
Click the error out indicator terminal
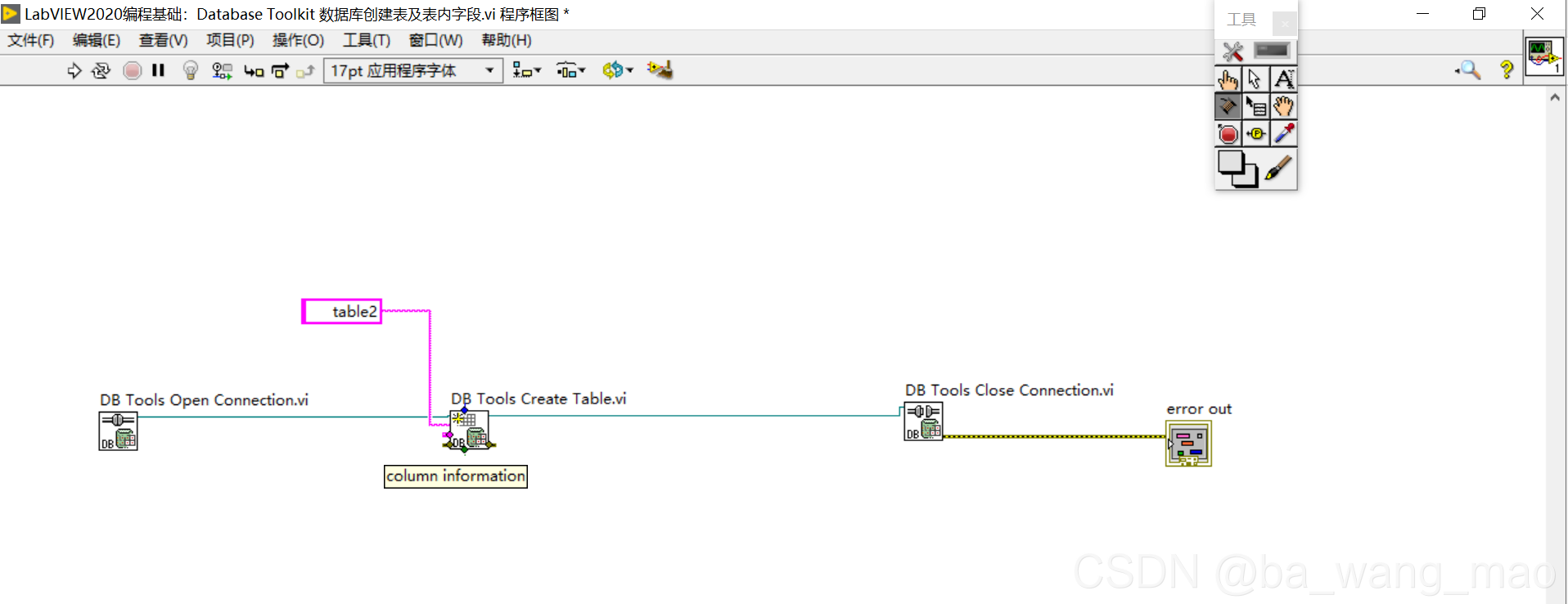point(1188,444)
